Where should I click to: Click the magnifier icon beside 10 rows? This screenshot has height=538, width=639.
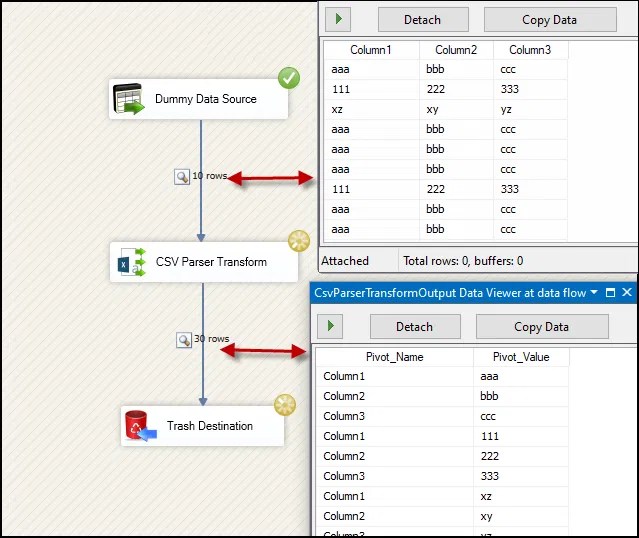182,176
